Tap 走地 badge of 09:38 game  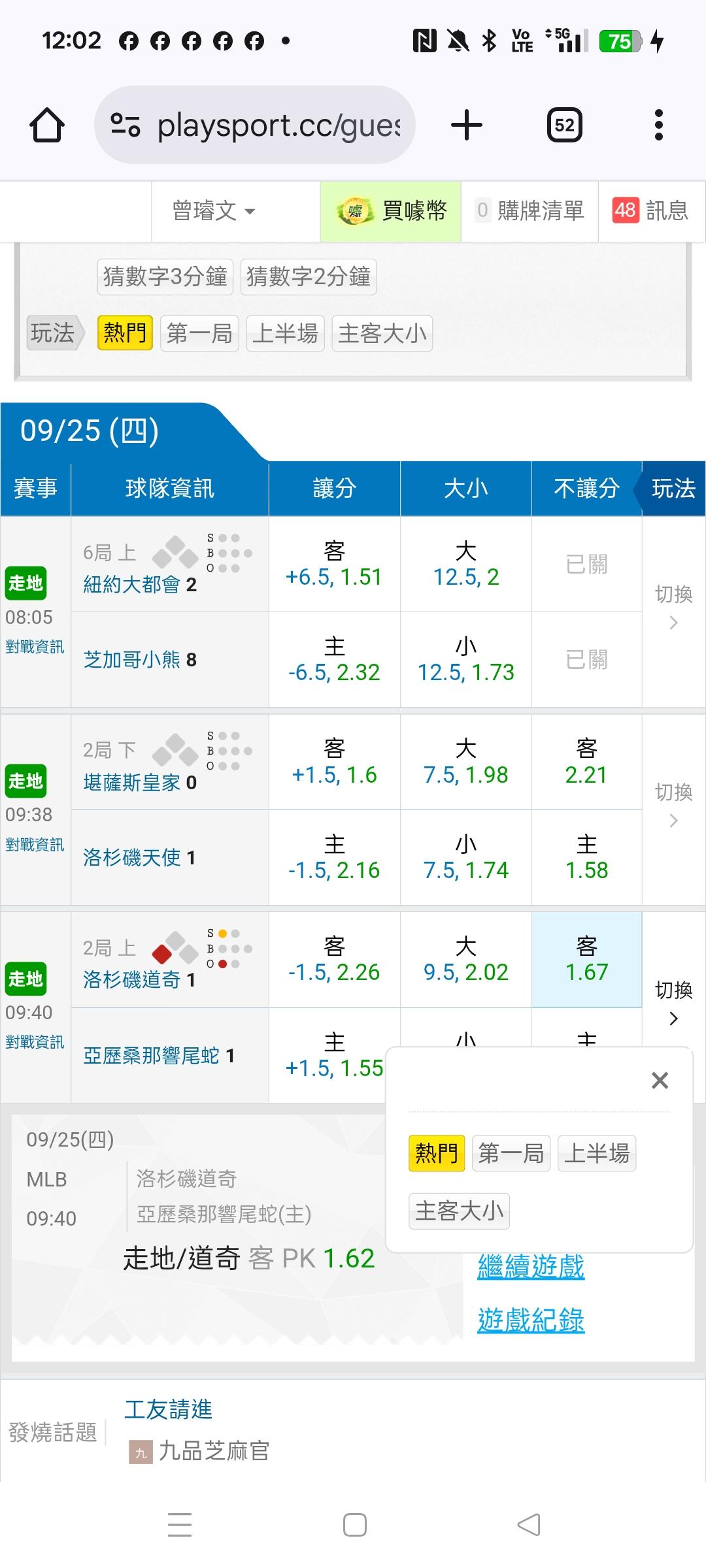(x=25, y=780)
